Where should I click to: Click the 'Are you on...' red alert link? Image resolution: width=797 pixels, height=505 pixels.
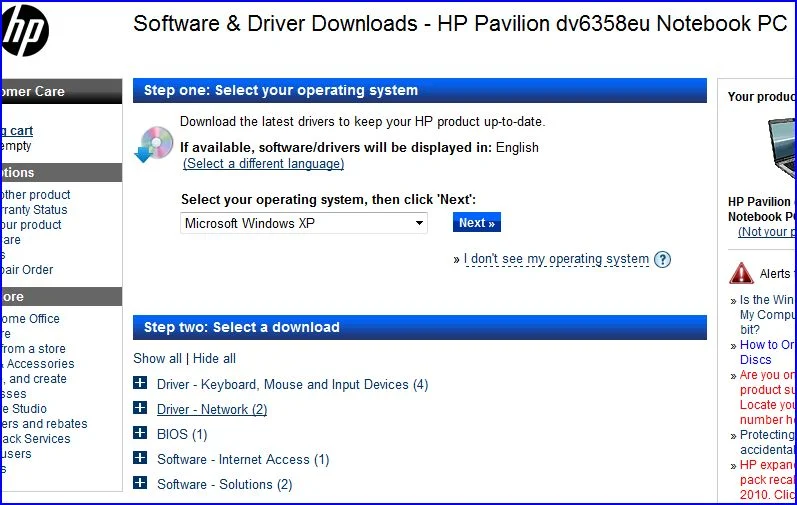767,397
